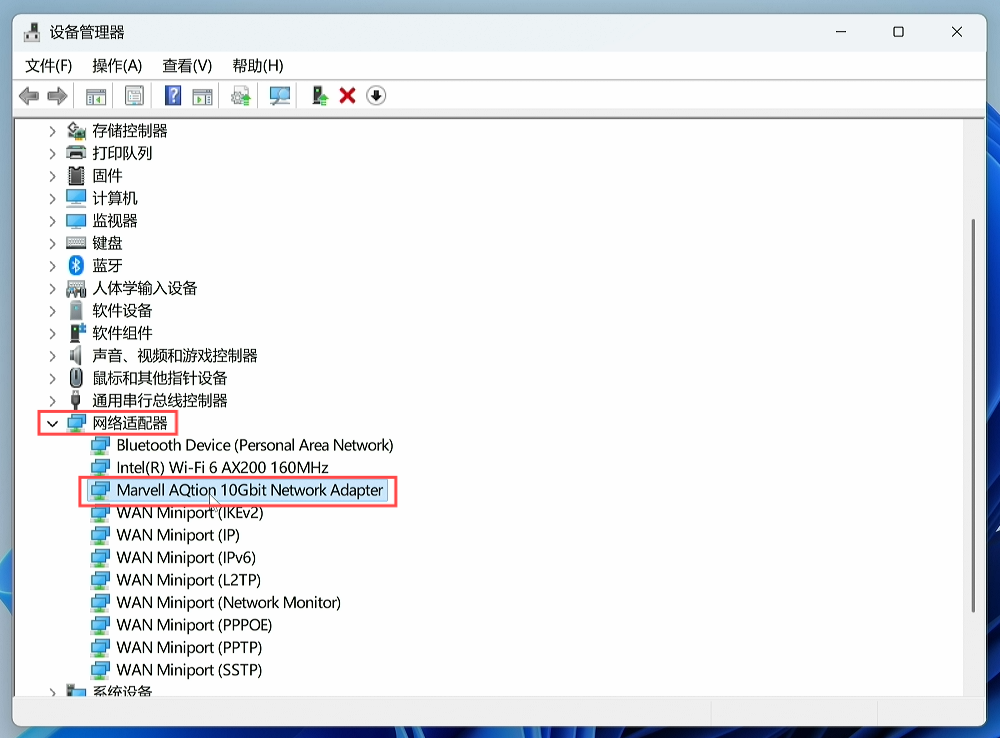Image resolution: width=1000 pixels, height=738 pixels.
Task: Click the vertical scrollbar thumb
Action: [x=973, y=415]
